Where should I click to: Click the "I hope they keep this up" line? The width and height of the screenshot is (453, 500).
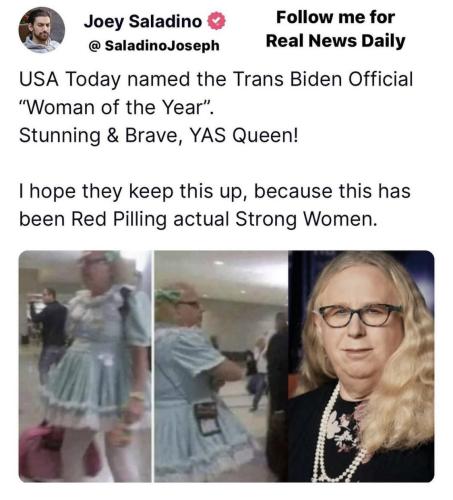215,191
